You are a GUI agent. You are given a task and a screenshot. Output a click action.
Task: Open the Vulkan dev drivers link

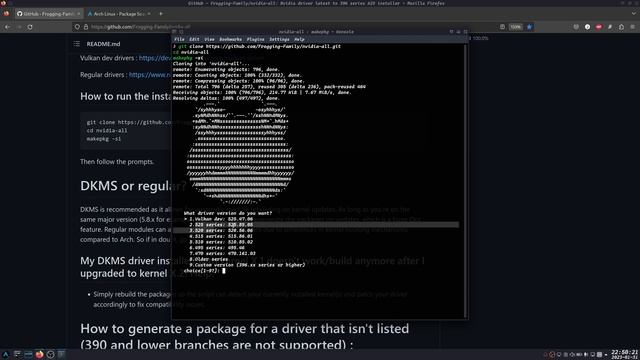pyautogui.click(x=155, y=58)
